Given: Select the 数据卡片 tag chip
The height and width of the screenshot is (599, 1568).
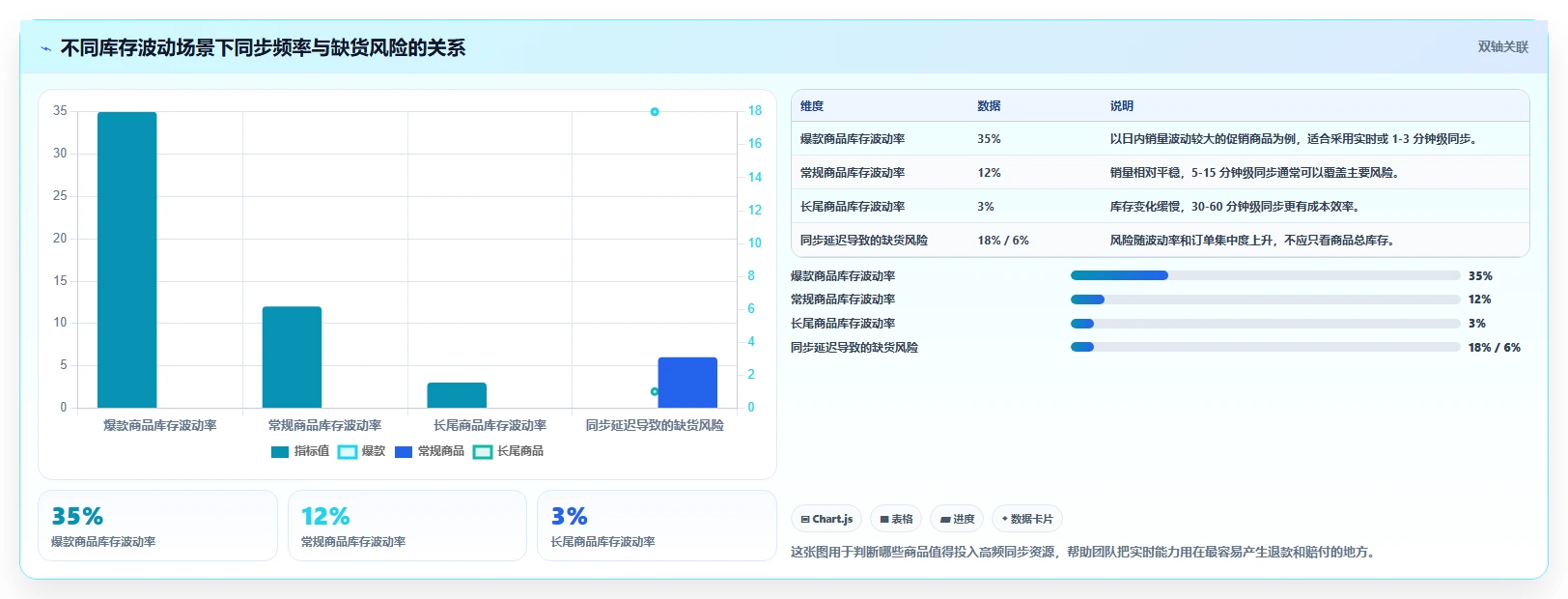Looking at the screenshot, I should (1027, 519).
